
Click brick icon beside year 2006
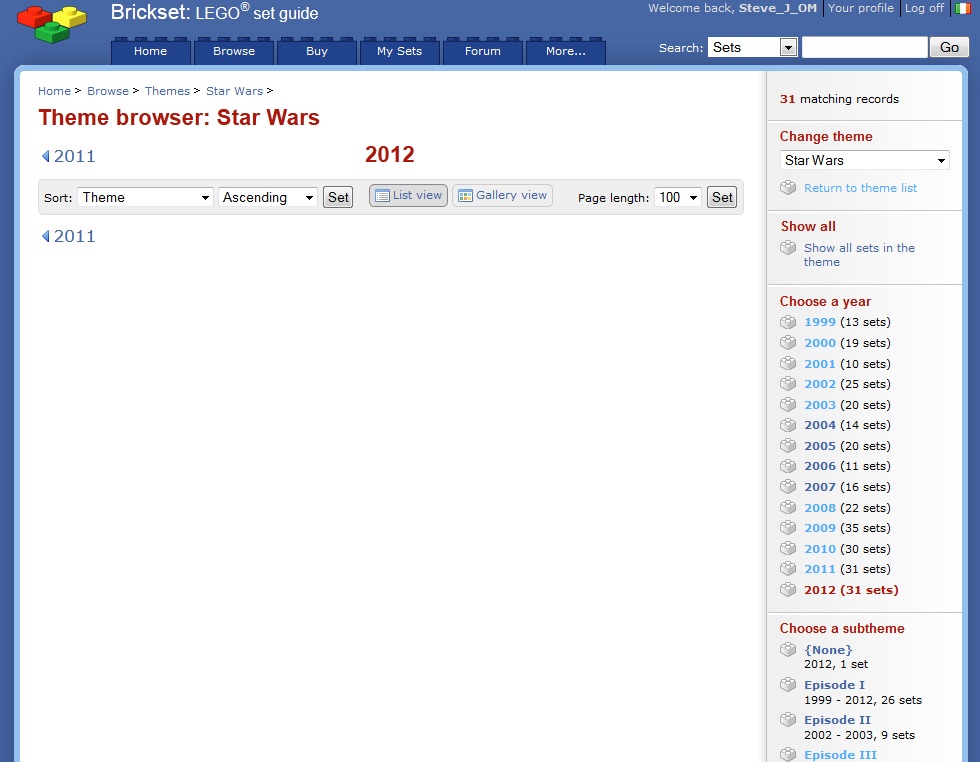click(788, 466)
